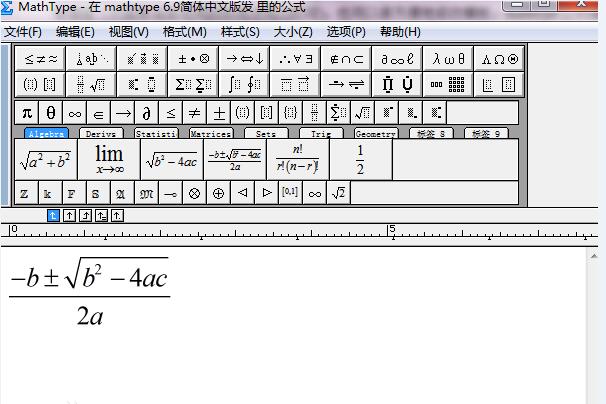The width and height of the screenshot is (606, 404).
Task: Open subscript and superscript templates palette
Action: pos(142,84)
